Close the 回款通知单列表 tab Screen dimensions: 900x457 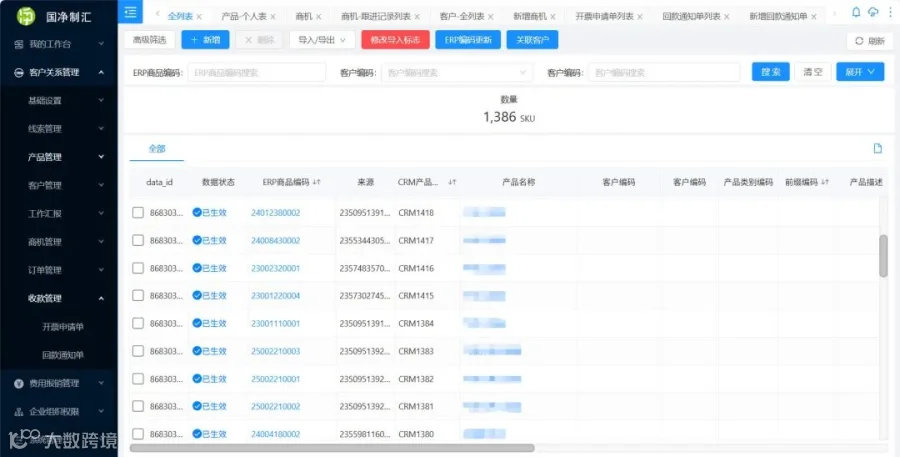coord(727,17)
